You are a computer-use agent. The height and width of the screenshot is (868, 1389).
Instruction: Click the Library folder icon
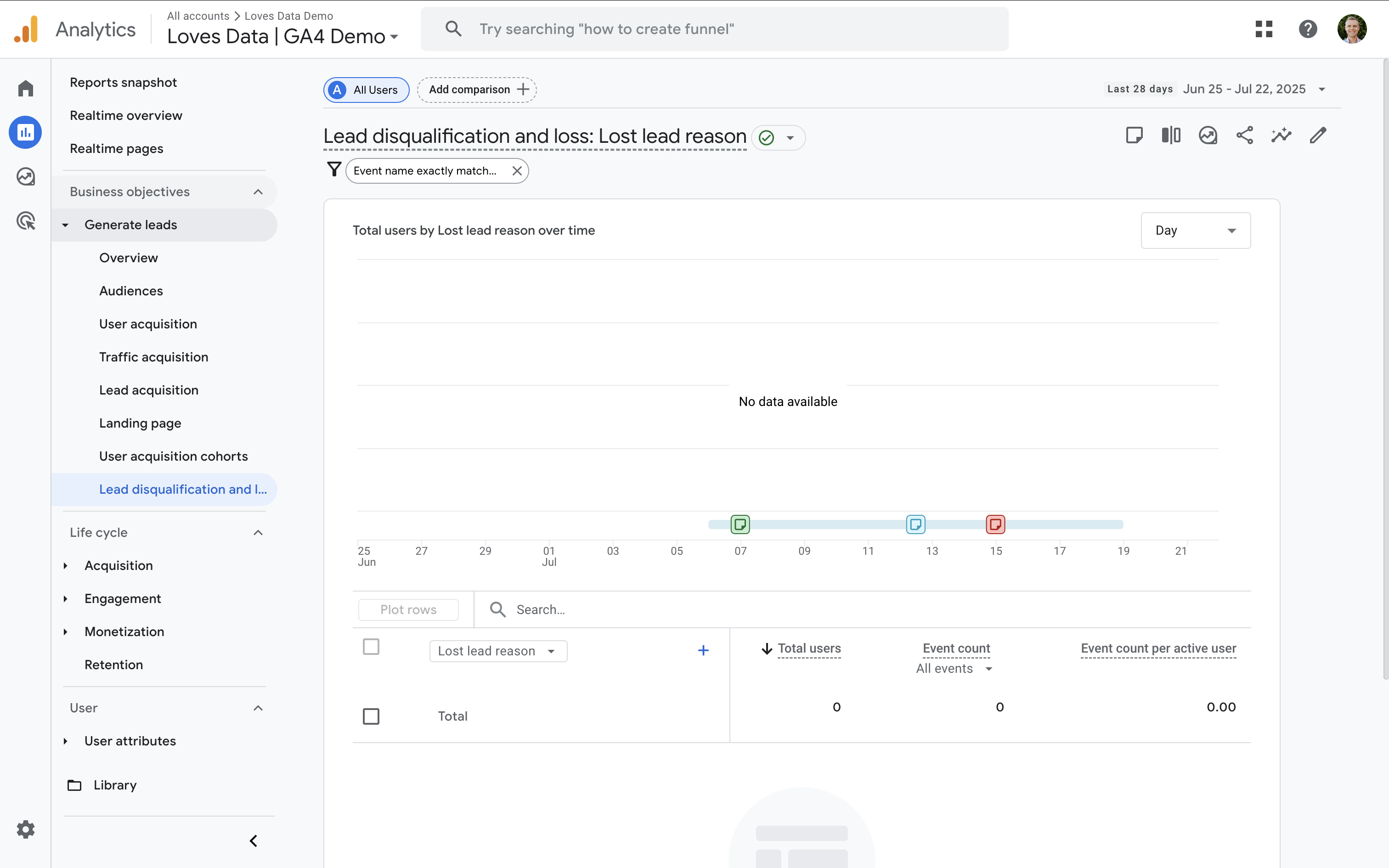pos(74,785)
